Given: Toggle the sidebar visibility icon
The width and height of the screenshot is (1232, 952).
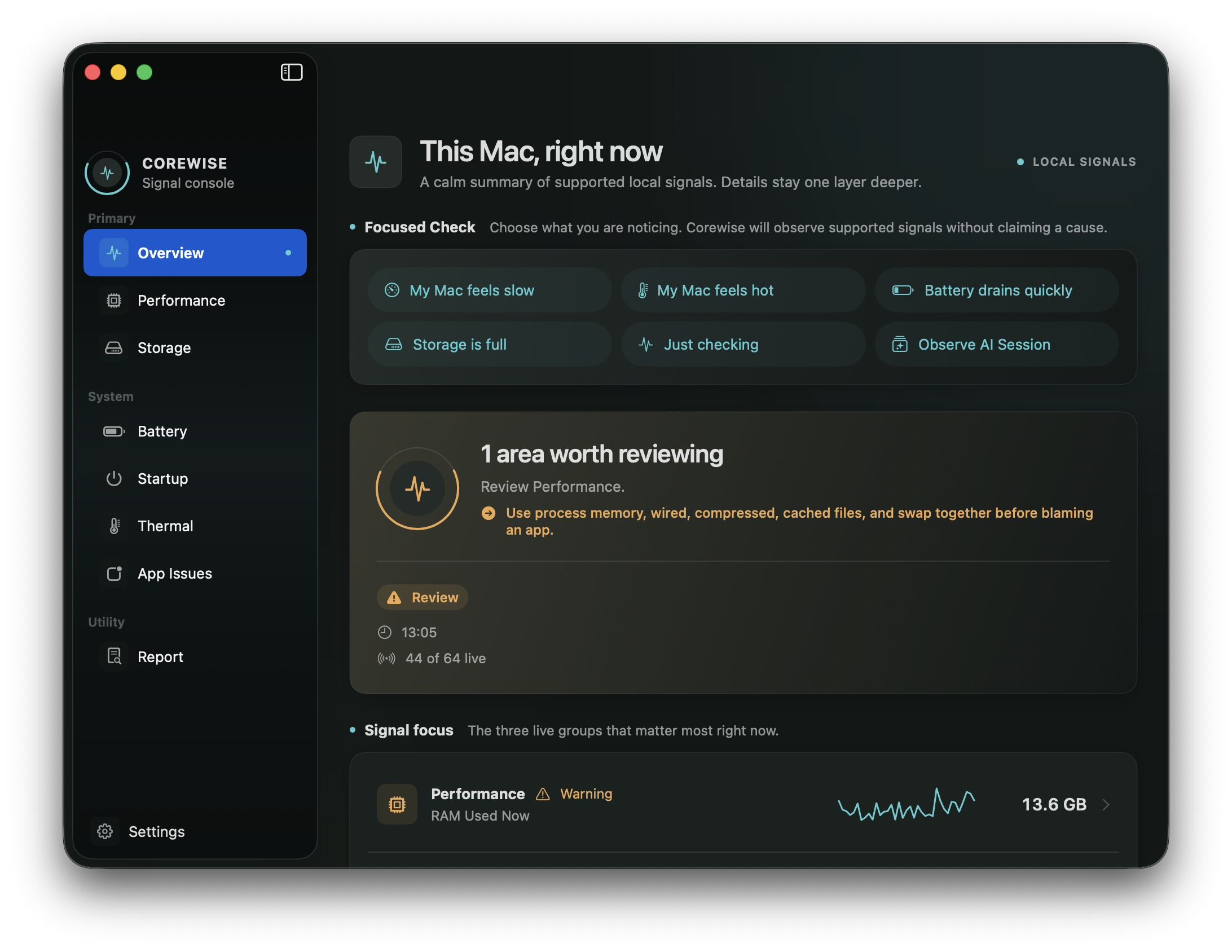Looking at the screenshot, I should pos(292,72).
